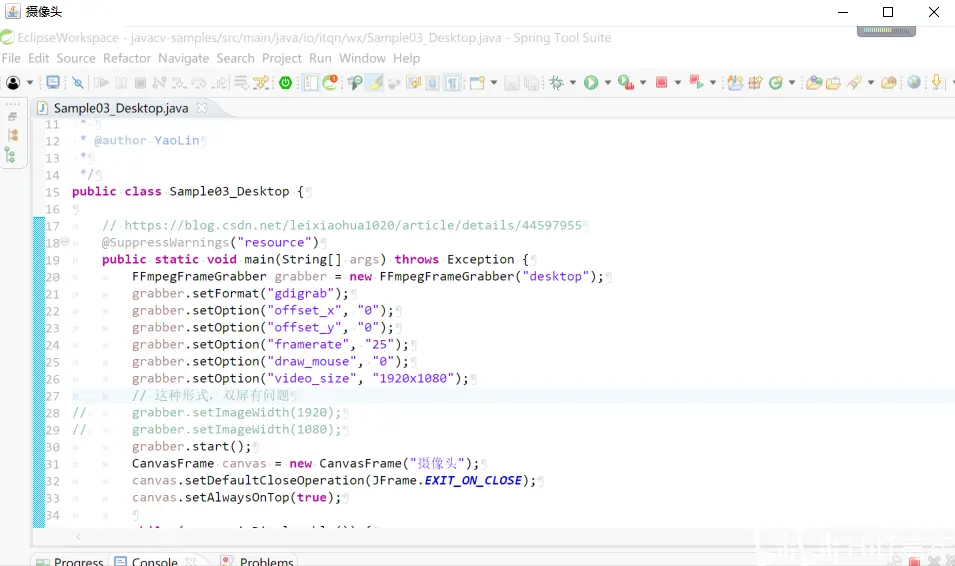Click the Open Task folder icon
Image resolution: width=955 pixels, height=566 pixels.
click(x=833, y=82)
